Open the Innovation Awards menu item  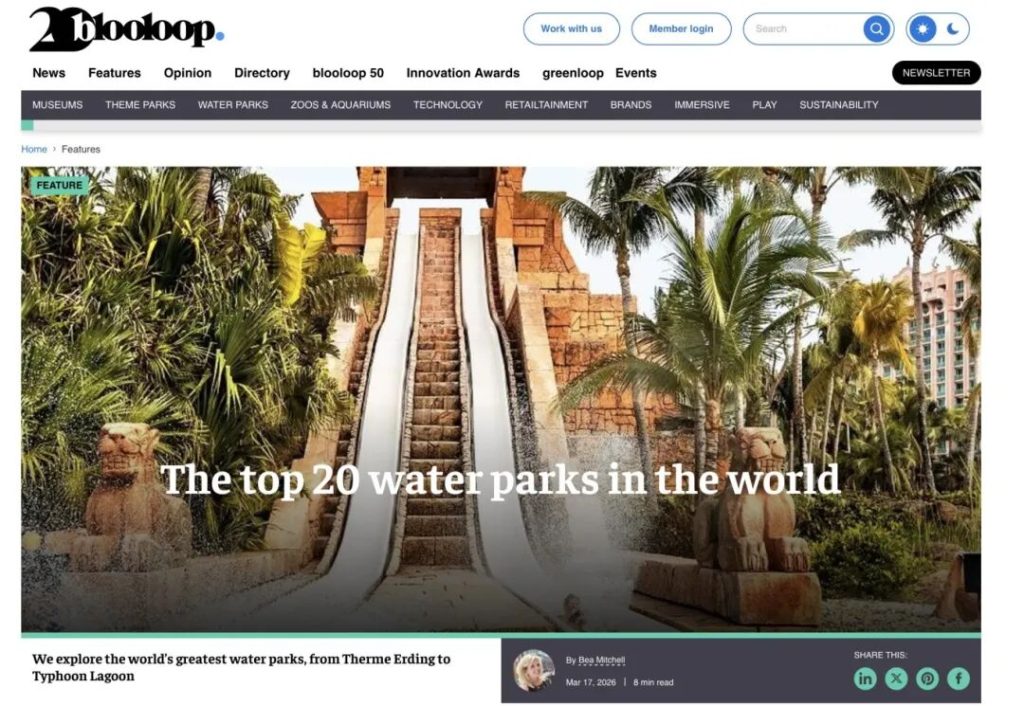(x=463, y=73)
